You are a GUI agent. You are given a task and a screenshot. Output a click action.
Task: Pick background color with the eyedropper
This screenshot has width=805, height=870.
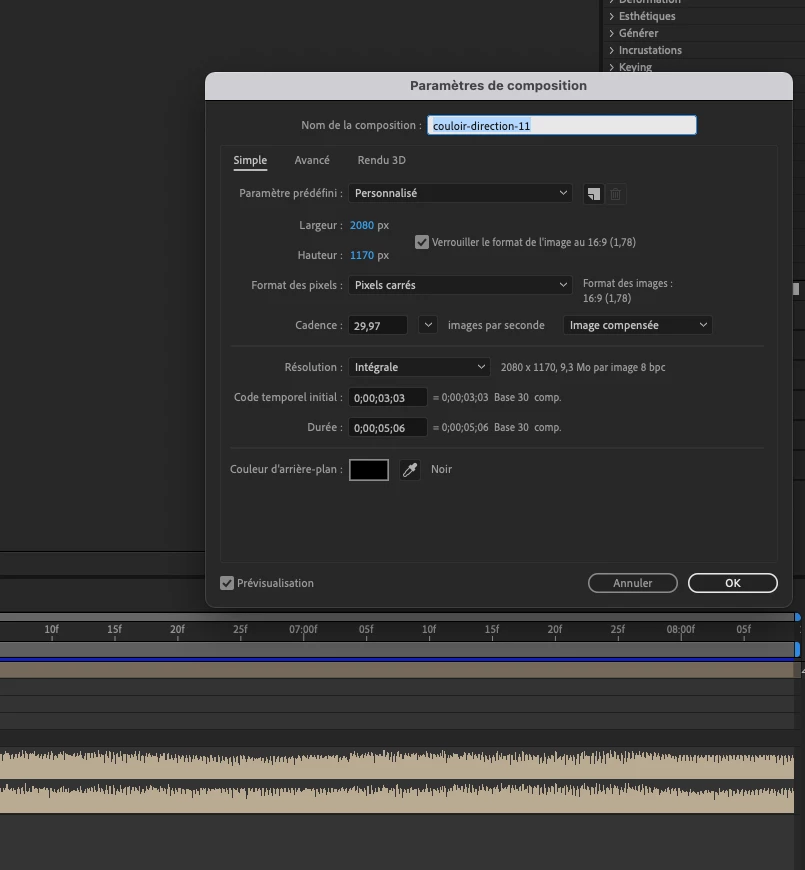point(410,470)
